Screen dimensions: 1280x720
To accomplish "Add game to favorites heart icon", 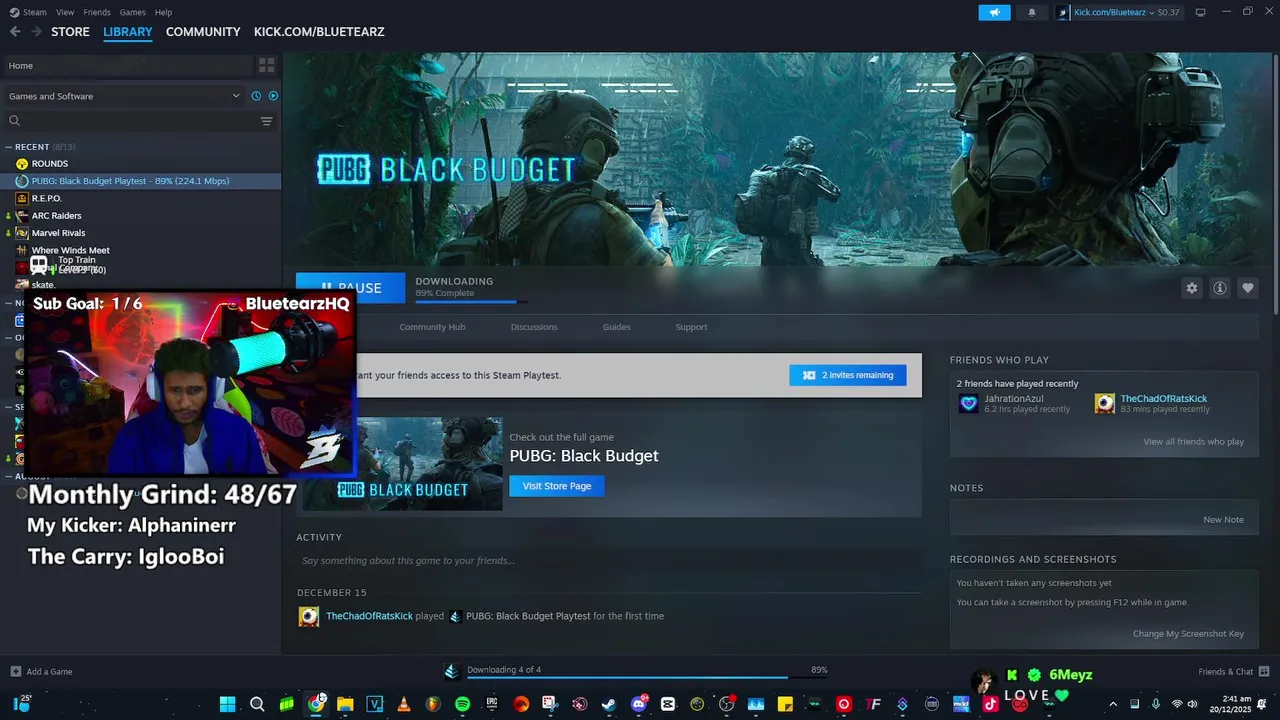I will click(1248, 288).
